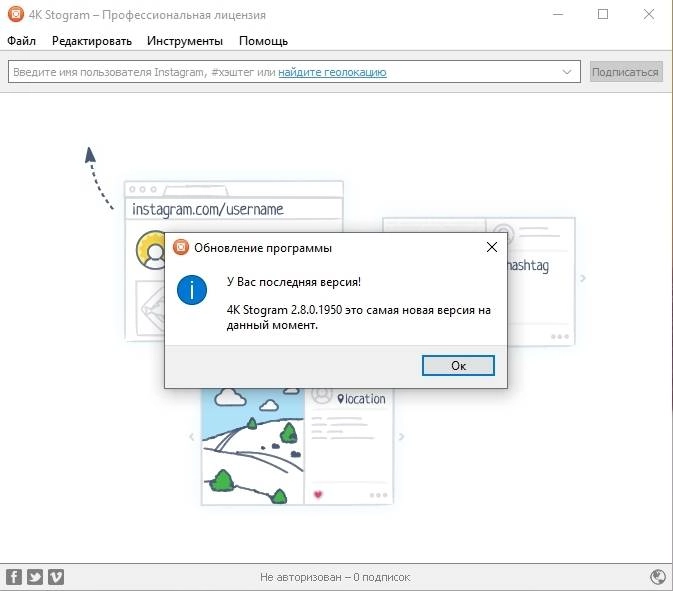Open the Vimeo icon in status bar
673x591 pixels.
56,577
